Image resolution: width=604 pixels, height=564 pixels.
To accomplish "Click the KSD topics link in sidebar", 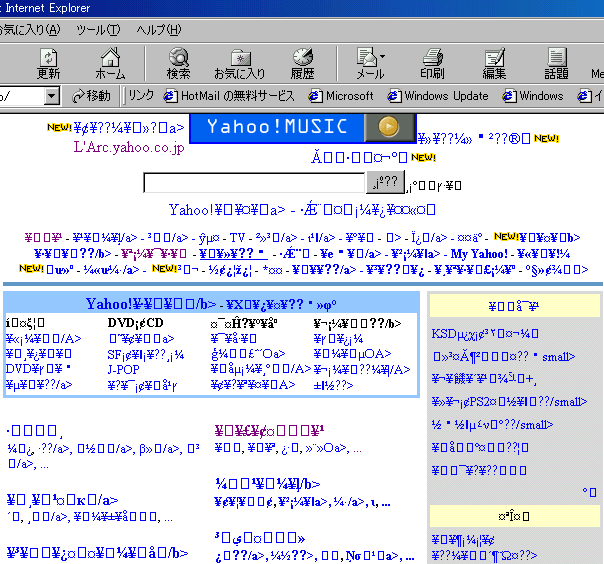I will tap(485, 334).
